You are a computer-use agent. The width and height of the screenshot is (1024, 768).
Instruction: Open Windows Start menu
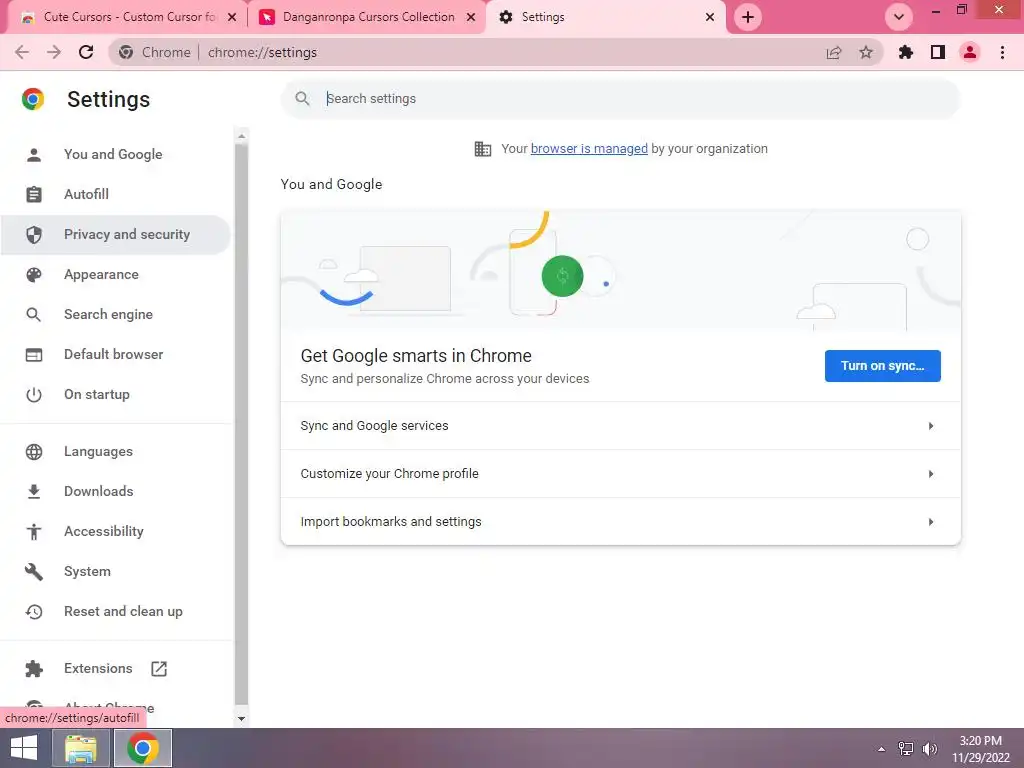pyautogui.click(x=24, y=748)
